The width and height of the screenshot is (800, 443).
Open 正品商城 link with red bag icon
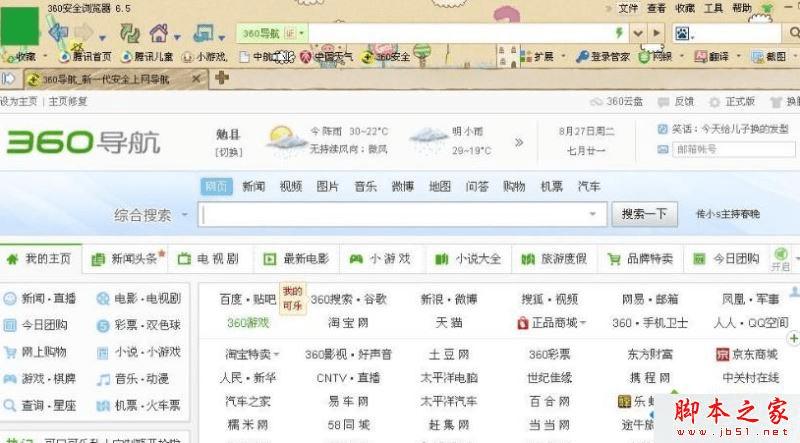coord(548,323)
